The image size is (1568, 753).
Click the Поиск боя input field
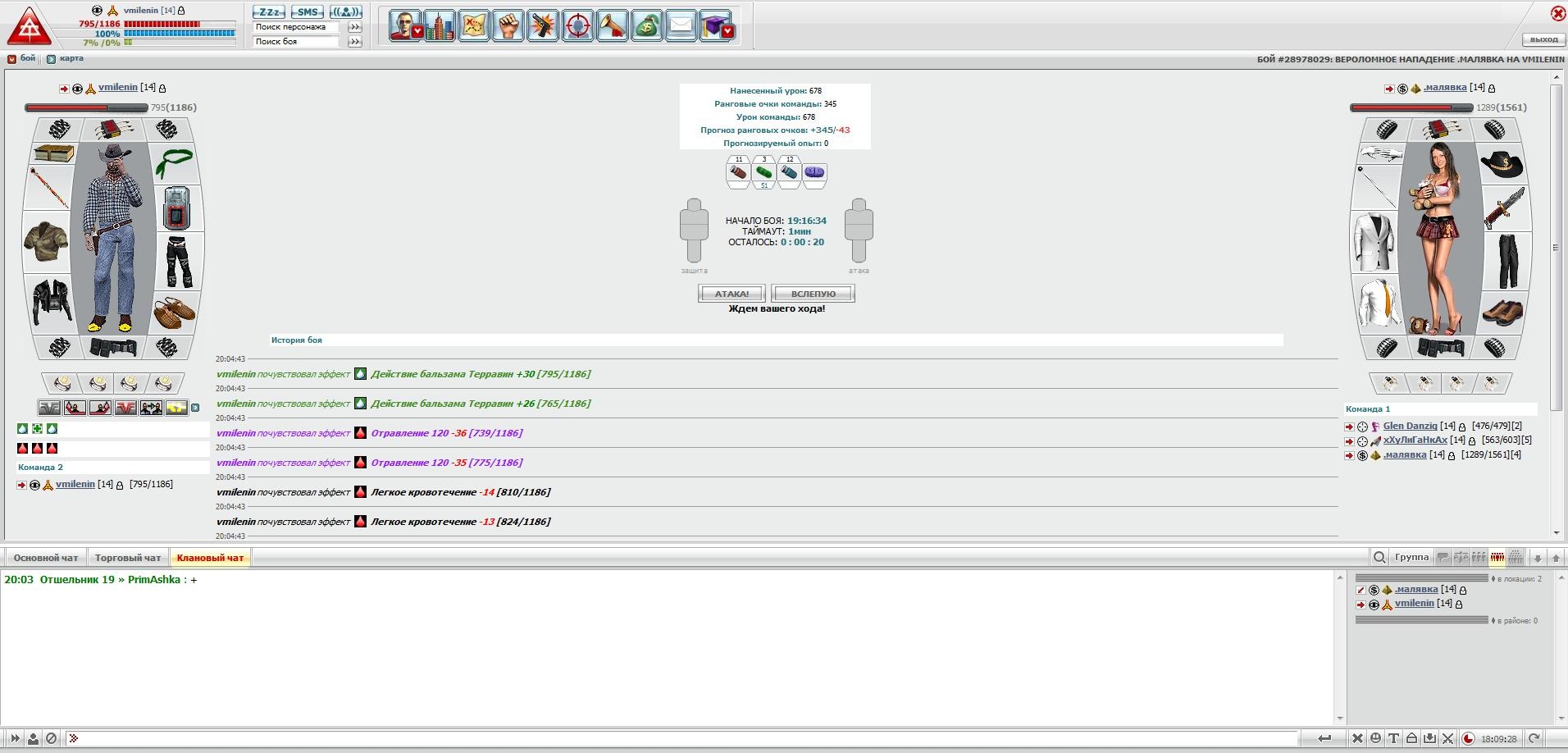pyautogui.click(x=296, y=41)
